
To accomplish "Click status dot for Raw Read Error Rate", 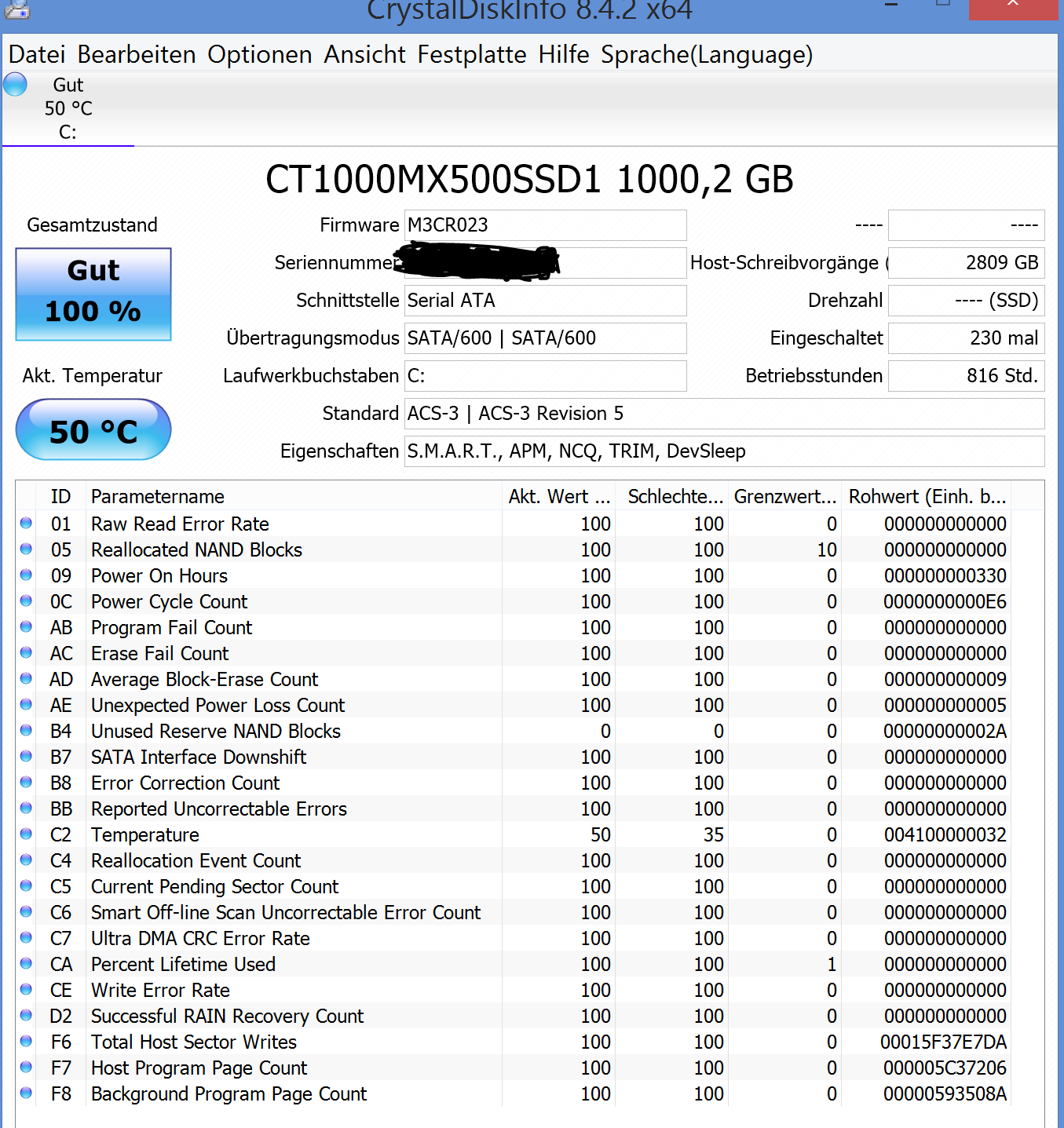I will 26,523.
